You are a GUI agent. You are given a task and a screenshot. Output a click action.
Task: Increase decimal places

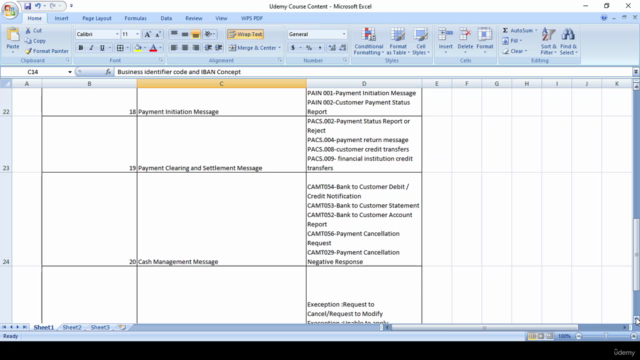coord(332,48)
